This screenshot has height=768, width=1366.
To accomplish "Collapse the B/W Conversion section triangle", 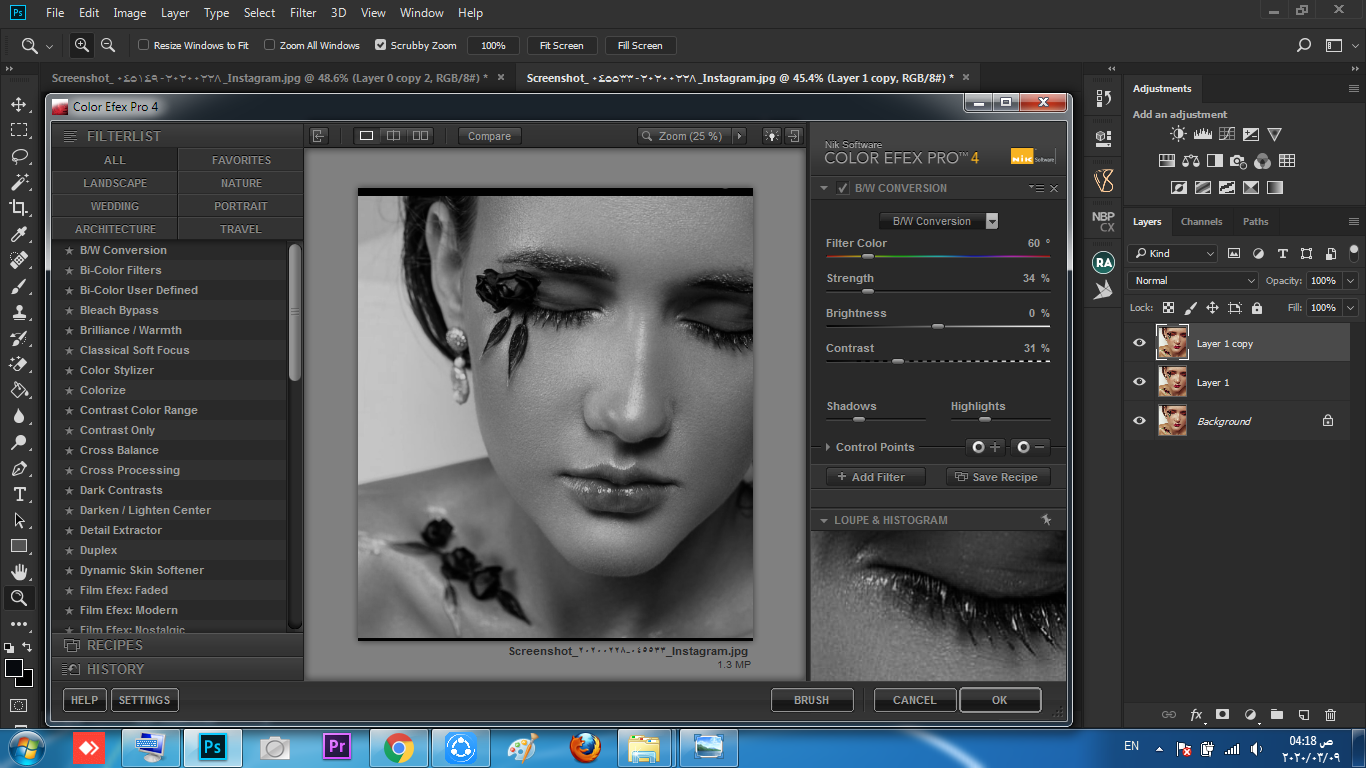I will click(x=824, y=188).
